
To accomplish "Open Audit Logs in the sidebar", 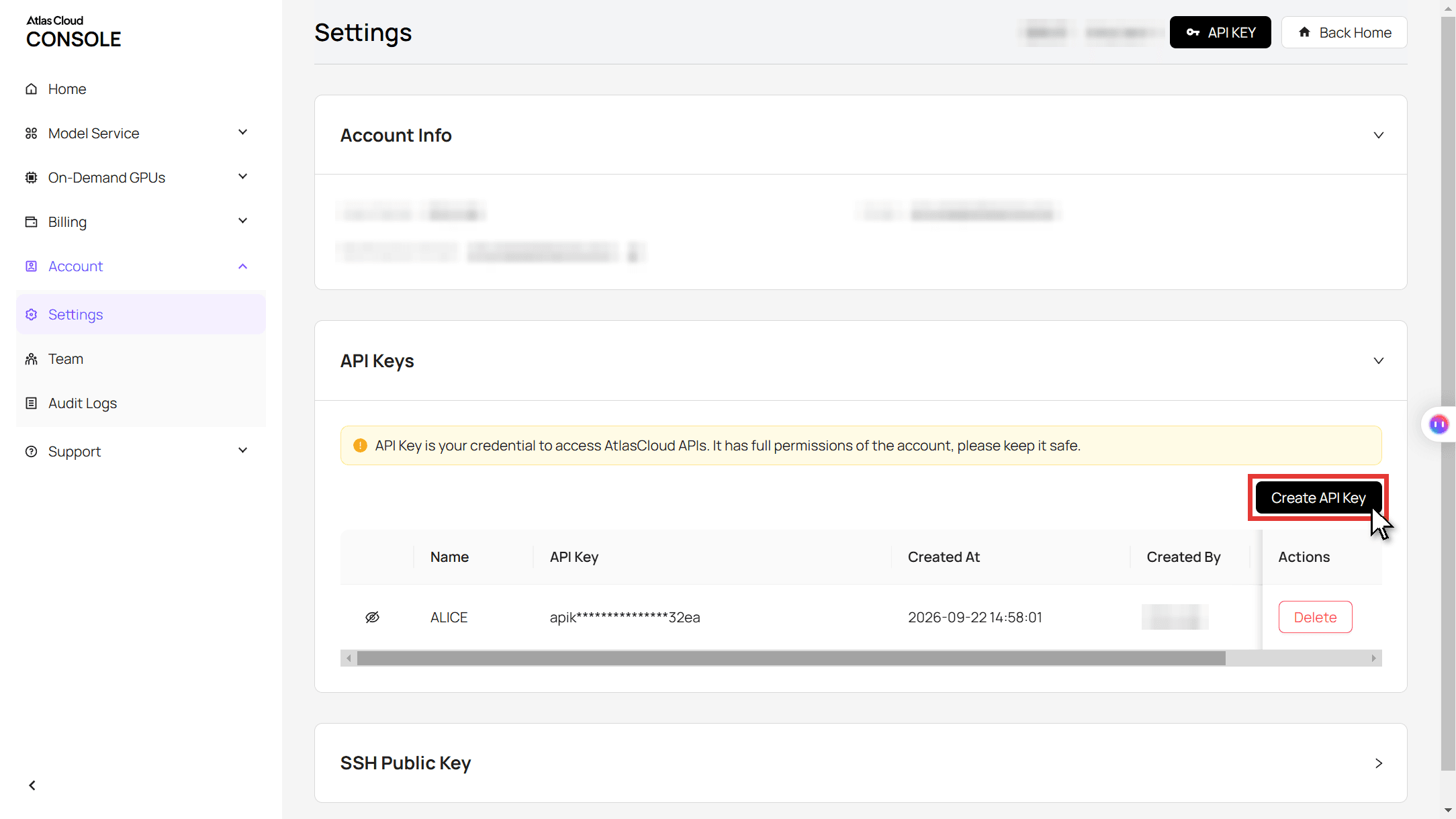I will (x=140, y=403).
